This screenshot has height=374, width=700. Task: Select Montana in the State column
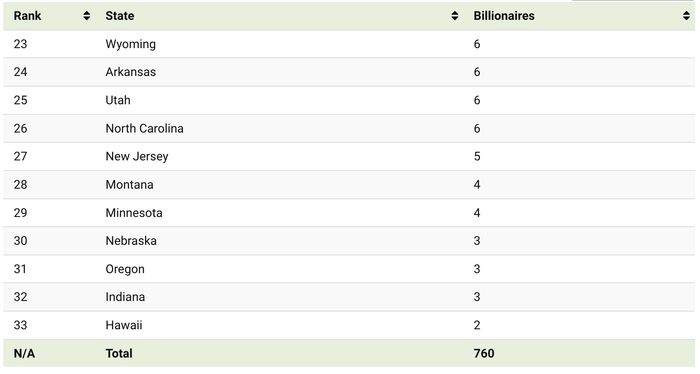click(x=129, y=185)
